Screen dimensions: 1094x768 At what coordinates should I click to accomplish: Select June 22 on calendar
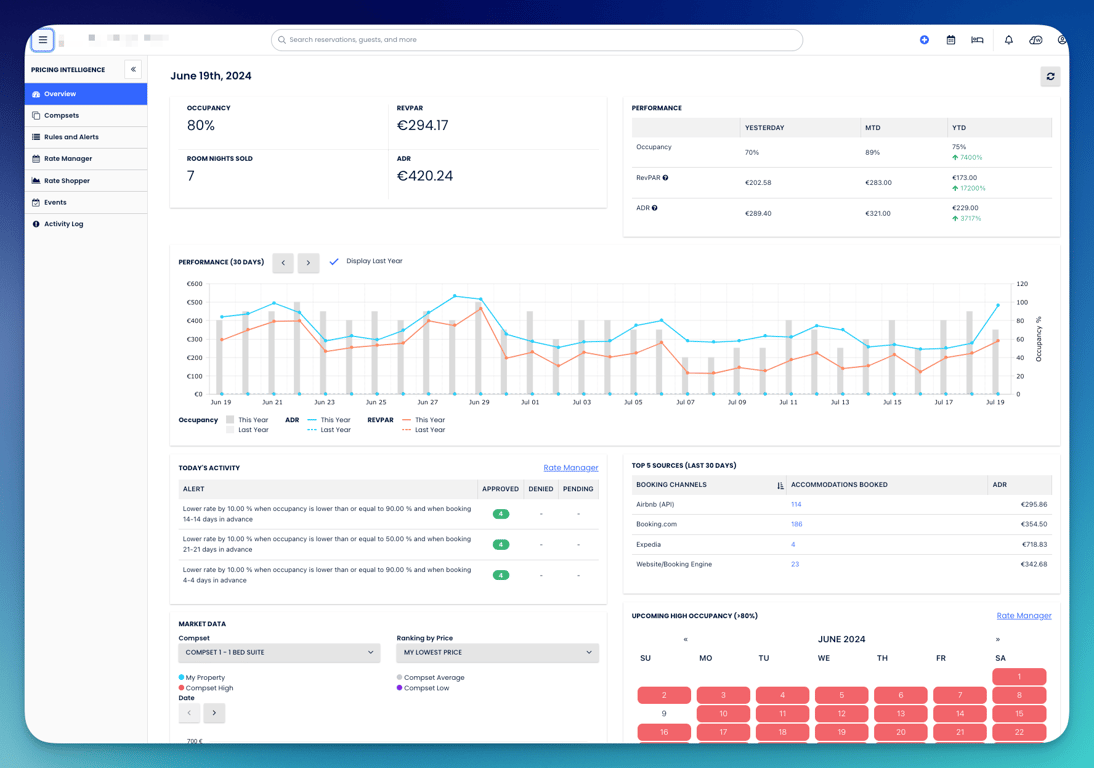pos(1019,732)
